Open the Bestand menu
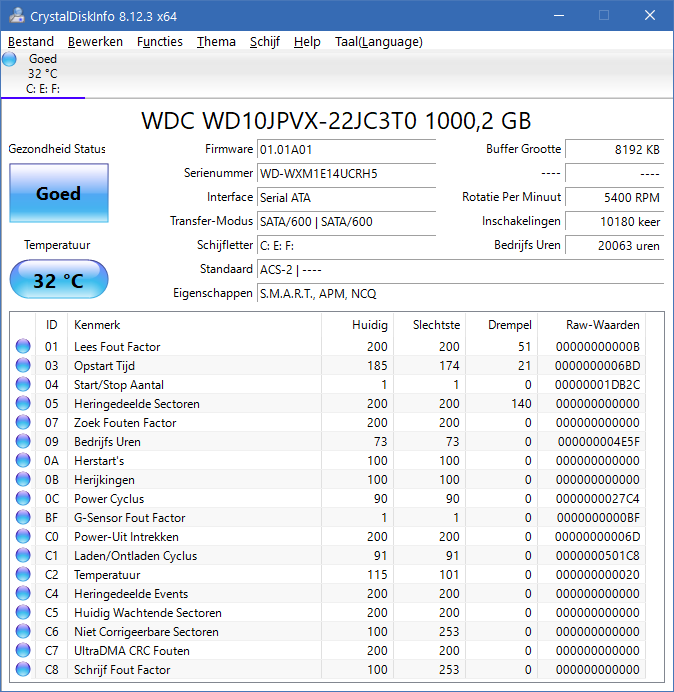 pos(31,42)
